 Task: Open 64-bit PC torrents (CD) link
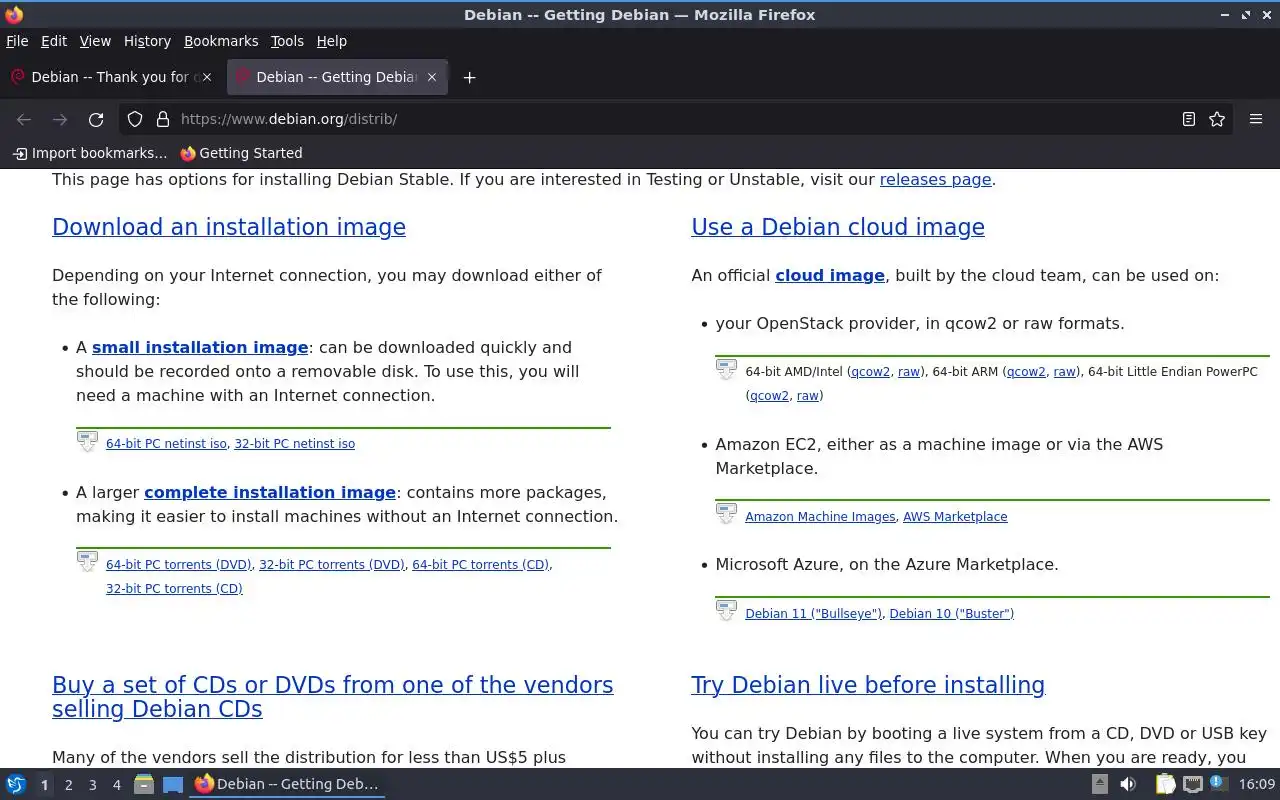point(480,564)
